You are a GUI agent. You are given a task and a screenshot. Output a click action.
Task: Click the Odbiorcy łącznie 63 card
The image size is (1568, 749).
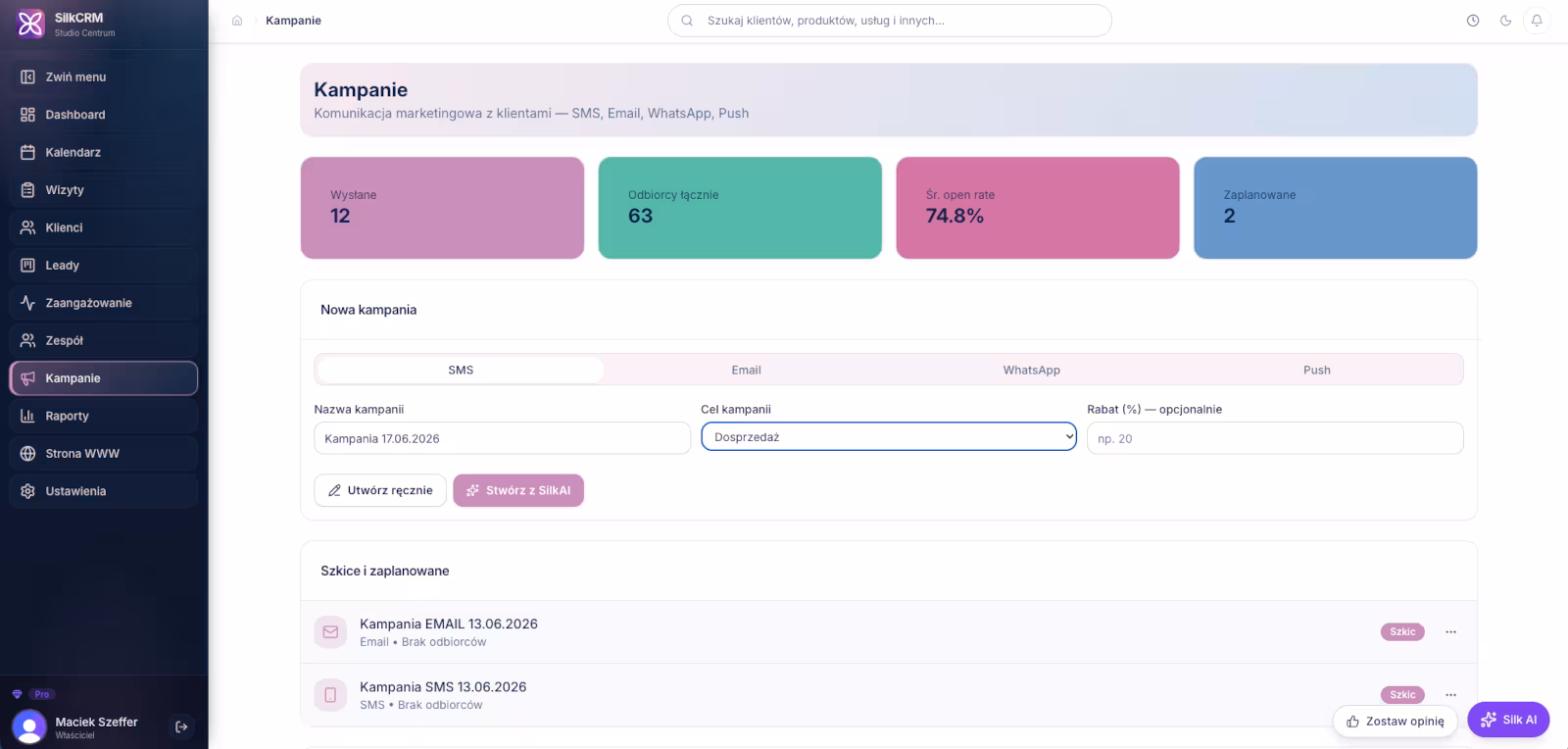pos(740,208)
